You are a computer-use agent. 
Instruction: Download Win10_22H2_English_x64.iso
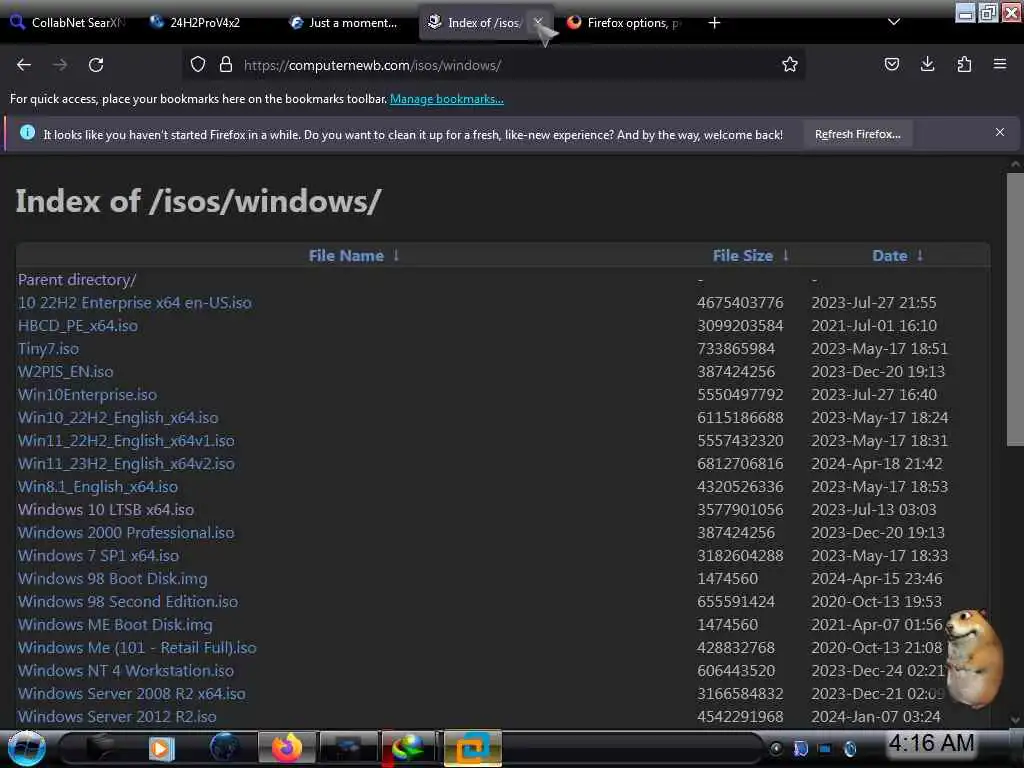(x=118, y=418)
